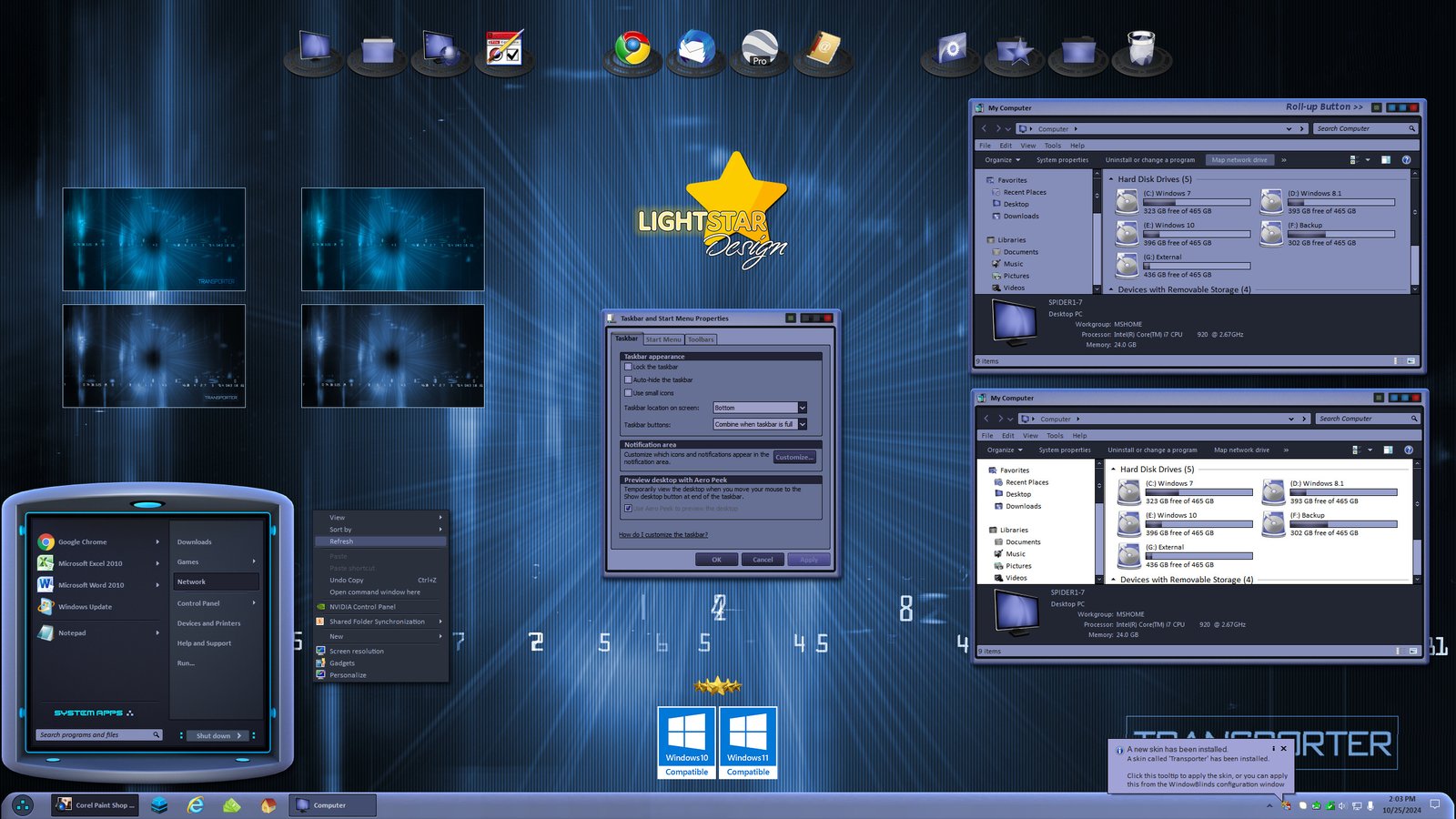
Task: Open Internet Explorer from the taskbar
Action: pos(195,805)
